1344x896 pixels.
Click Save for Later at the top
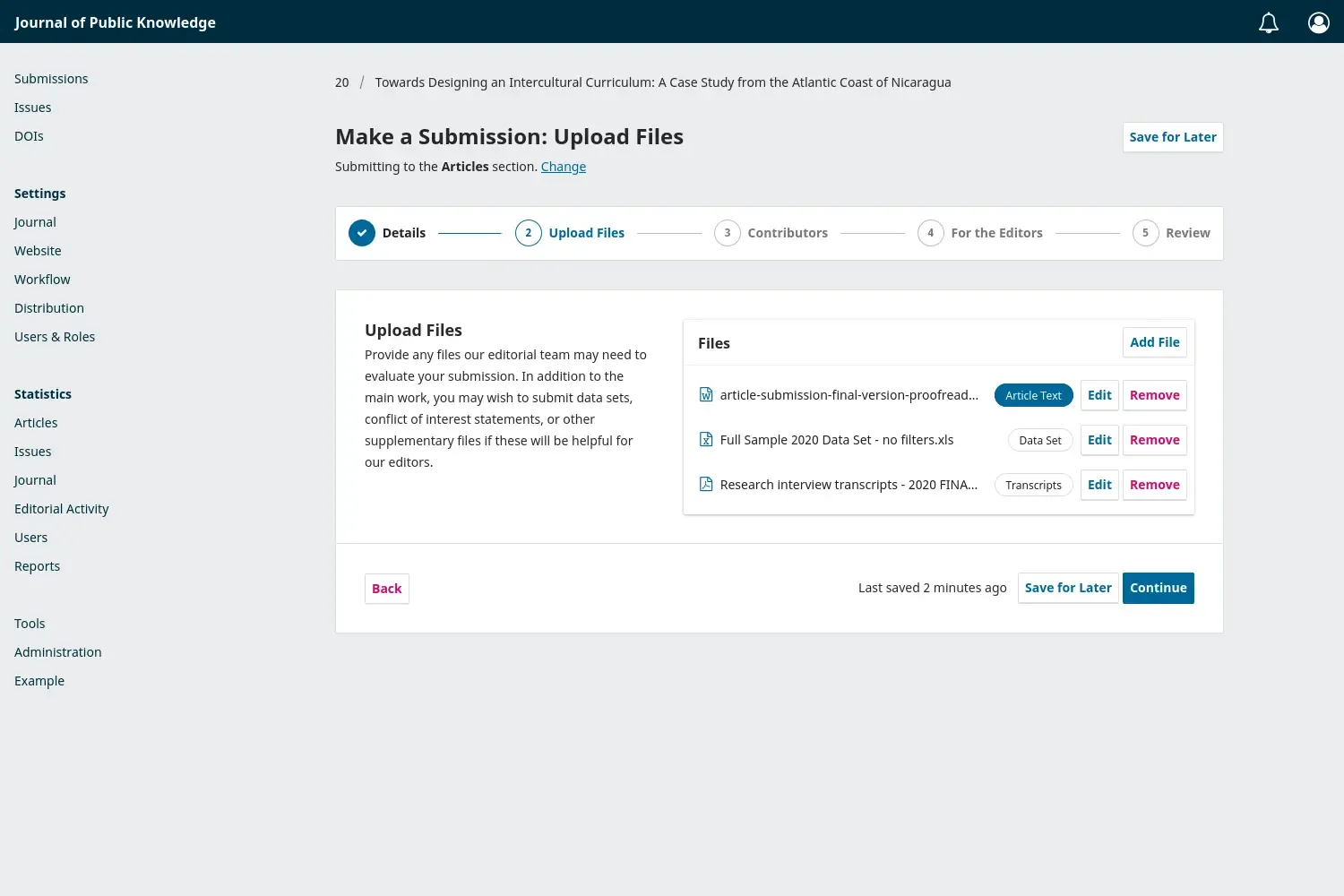coord(1172,136)
